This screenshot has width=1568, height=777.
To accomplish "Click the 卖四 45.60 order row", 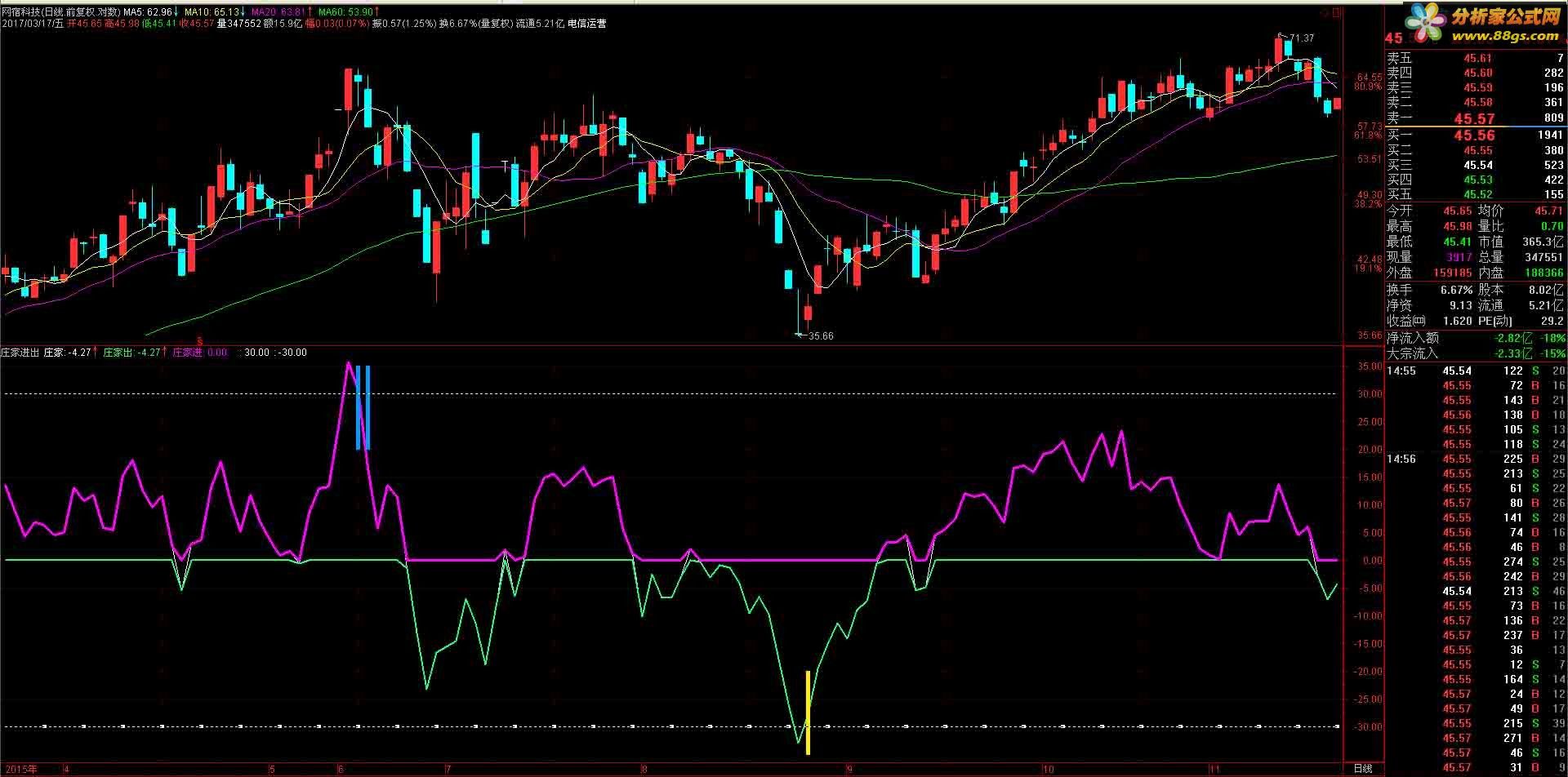I will pos(1475,73).
